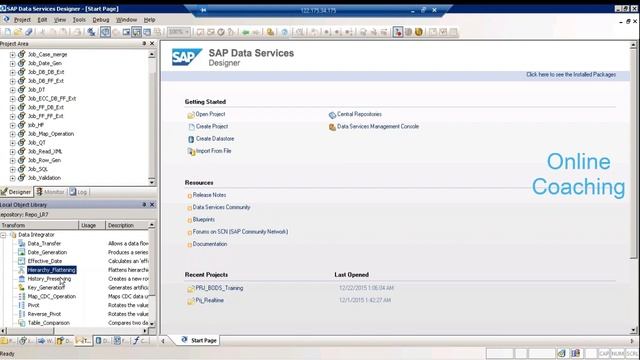Click the Job_HF job icon
The width and height of the screenshot is (640, 360).
click(22, 125)
